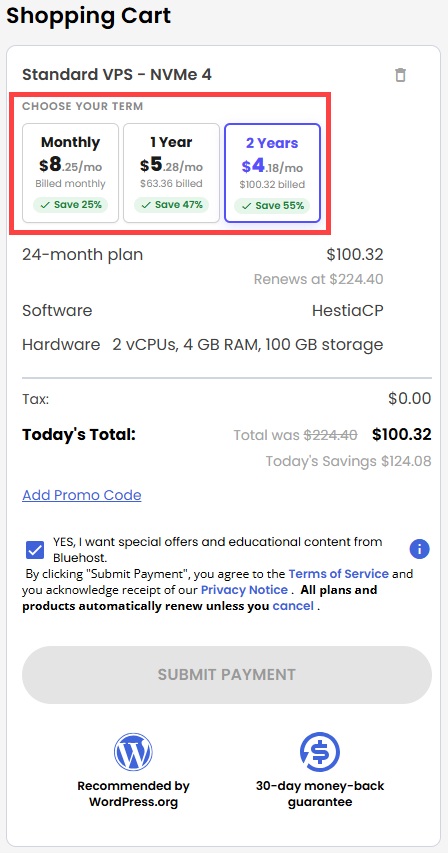Image resolution: width=448 pixels, height=853 pixels.
Task: Select the Monthly billing term
Action: (71, 173)
